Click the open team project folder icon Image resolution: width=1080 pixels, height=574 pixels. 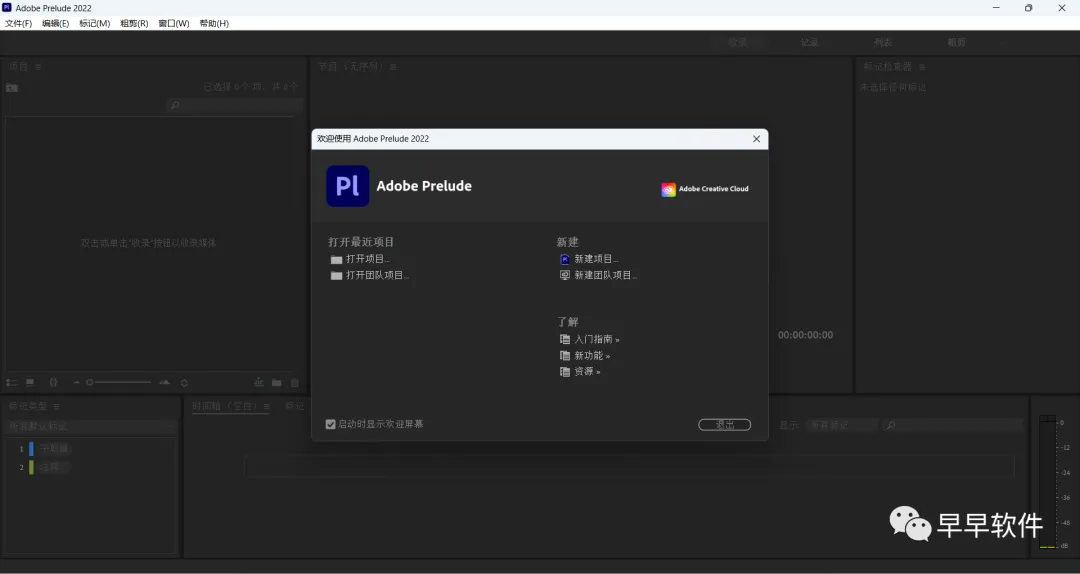pos(336,276)
